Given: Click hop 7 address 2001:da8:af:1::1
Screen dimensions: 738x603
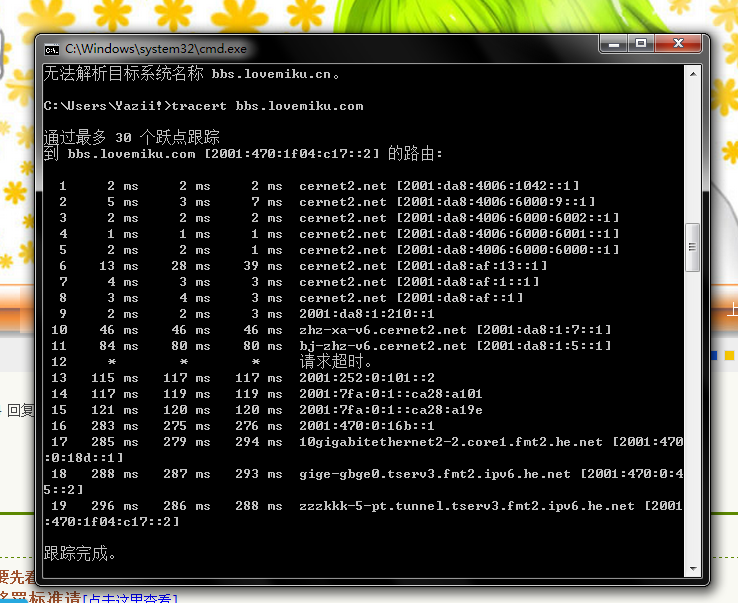Looking at the screenshot, I should [468, 282].
